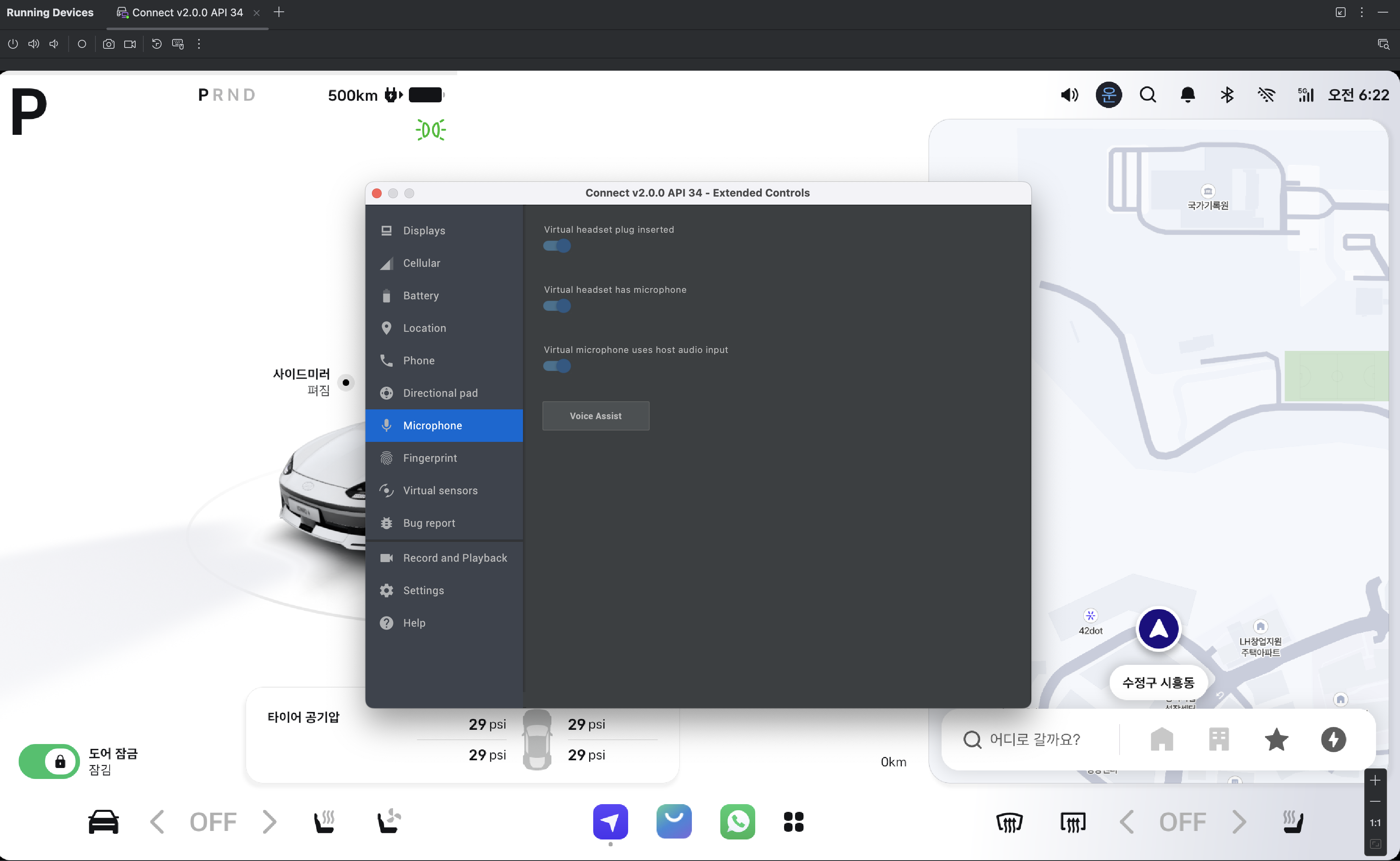Toggle the door lock switch
The width and height of the screenshot is (1400, 861).
tap(49, 761)
